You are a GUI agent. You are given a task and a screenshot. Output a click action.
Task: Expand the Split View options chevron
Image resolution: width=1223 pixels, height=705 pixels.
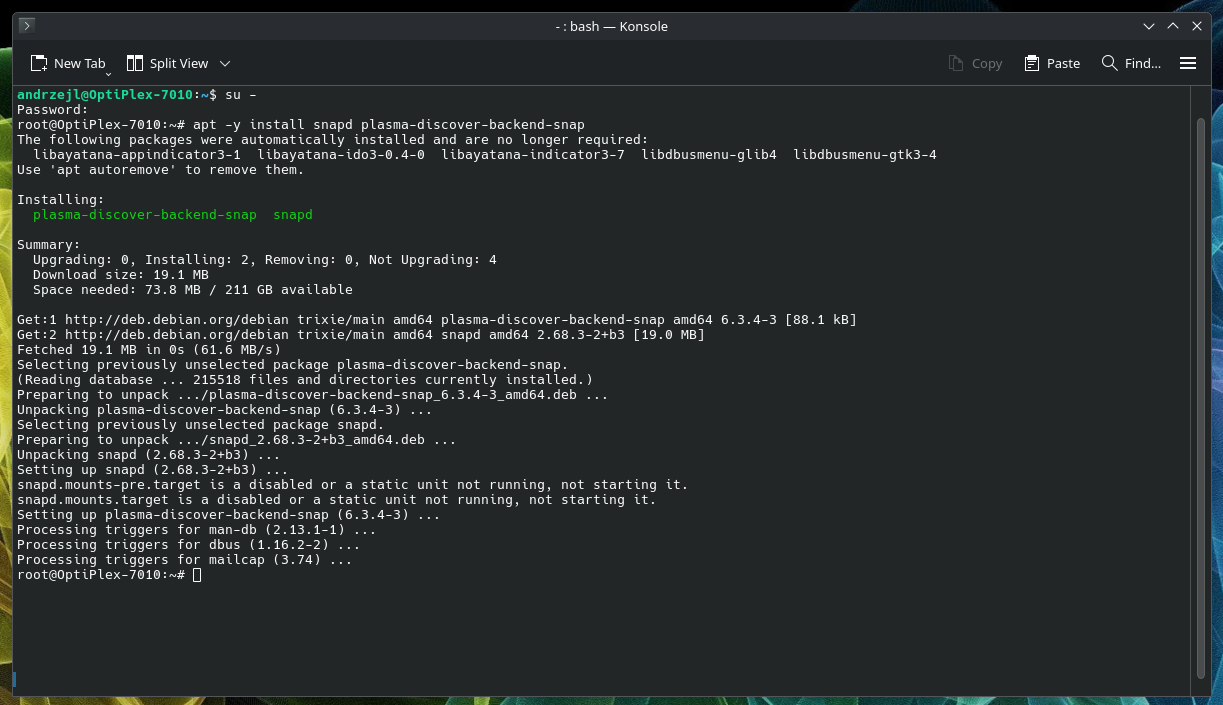(x=225, y=63)
